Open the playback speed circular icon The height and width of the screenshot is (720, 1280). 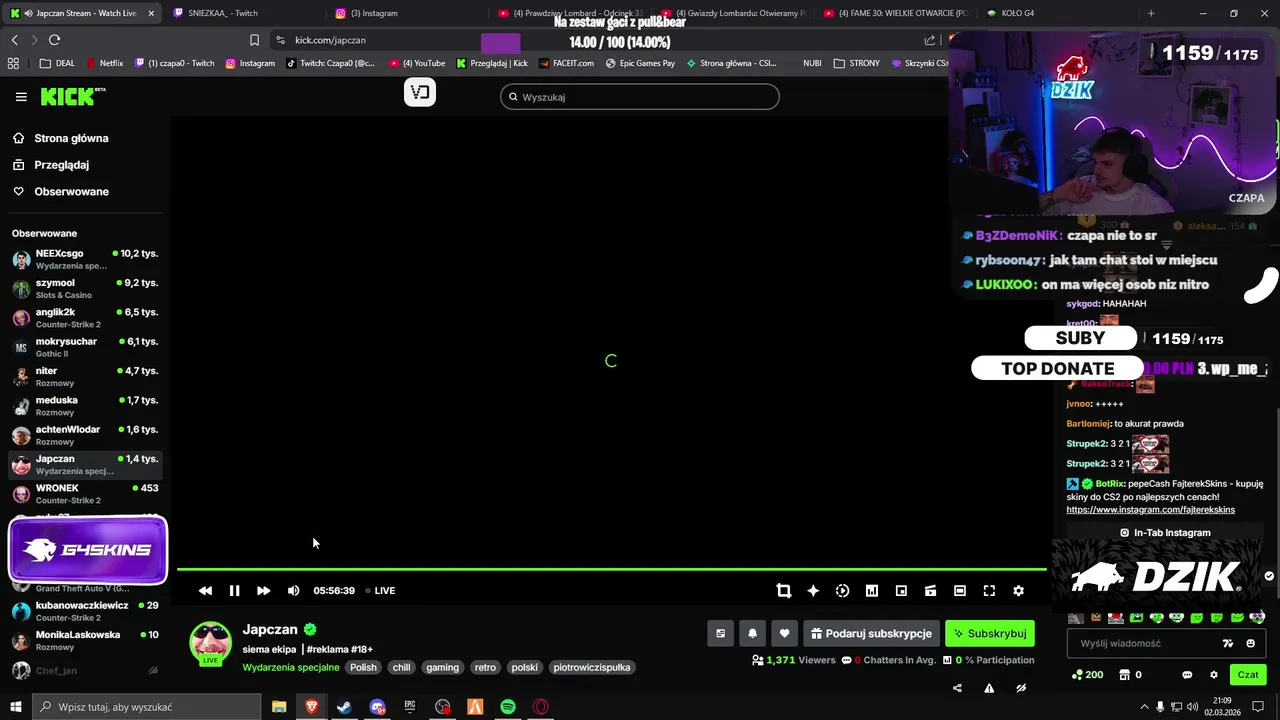point(842,591)
